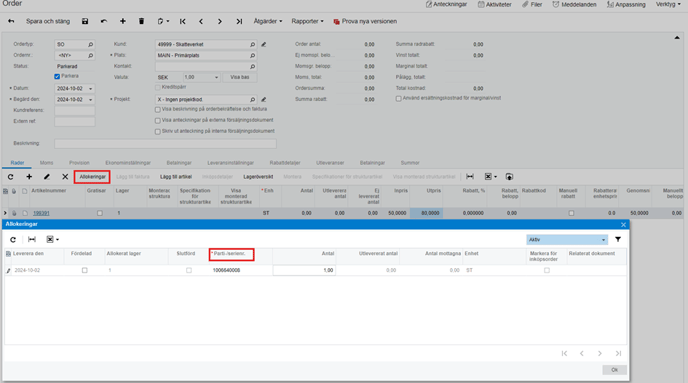The height and width of the screenshot is (383, 688).
Task: Open filter funnel in Allokeringar dialog
Action: coord(618,240)
